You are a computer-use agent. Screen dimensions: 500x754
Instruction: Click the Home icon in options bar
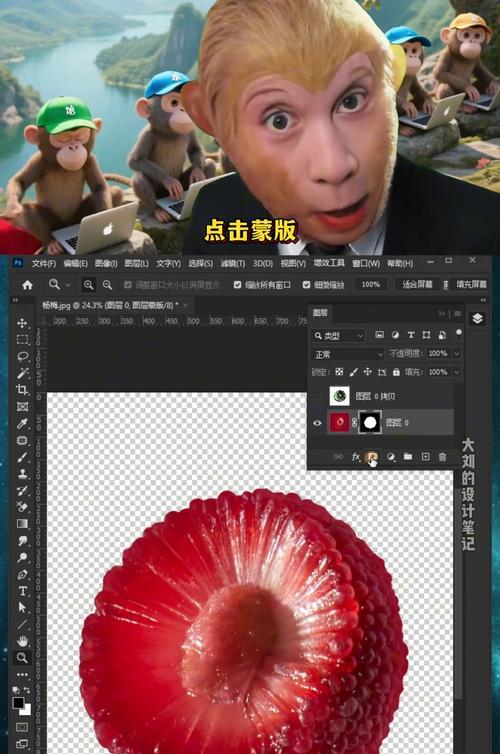click(27, 285)
